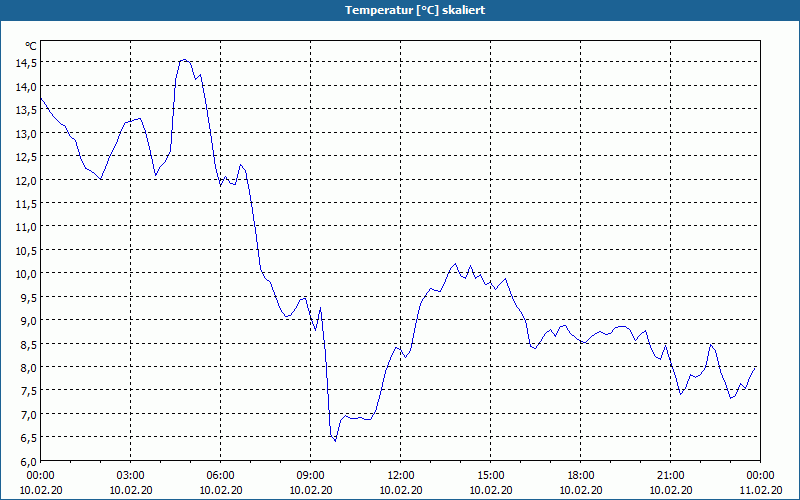Pick the 12:00 time label
This screenshot has width=800, height=500.
coord(401,476)
